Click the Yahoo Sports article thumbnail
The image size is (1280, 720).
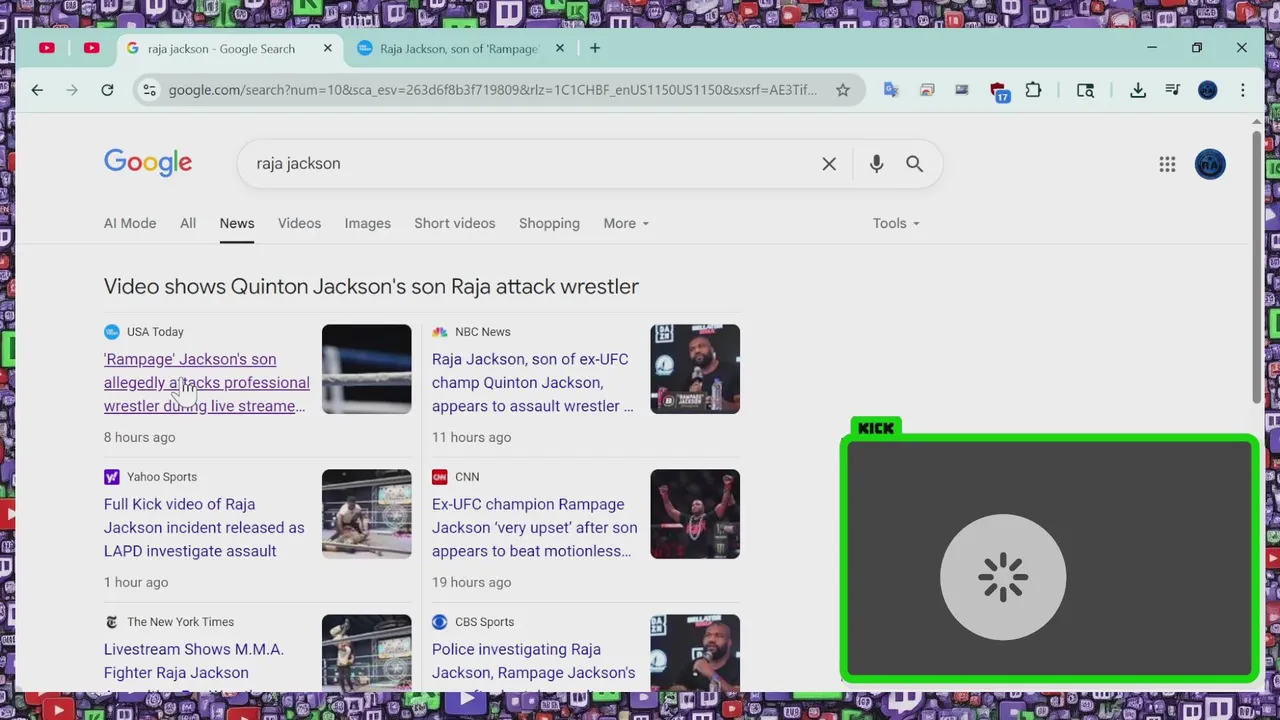(x=366, y=514)
